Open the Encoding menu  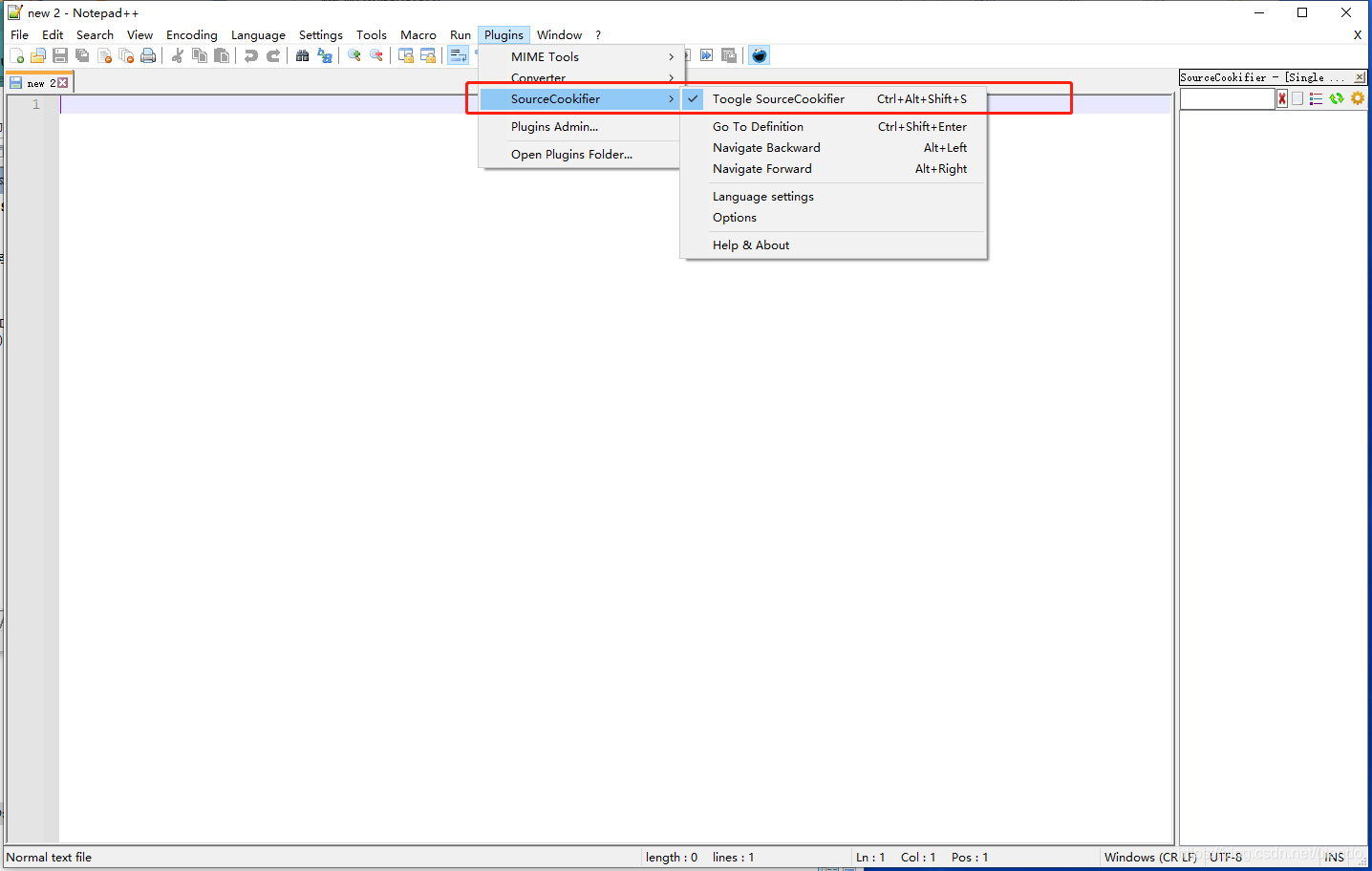pos(191,34)
